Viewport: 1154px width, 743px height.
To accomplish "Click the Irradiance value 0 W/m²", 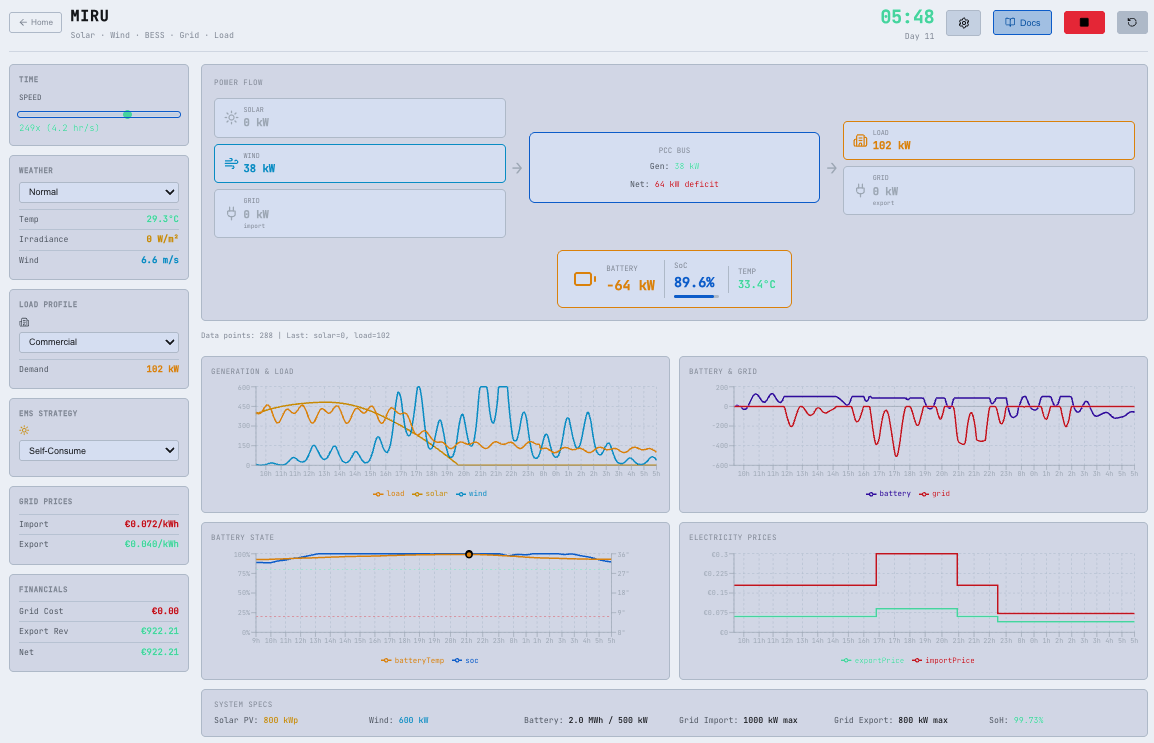I will coord(162,239).
